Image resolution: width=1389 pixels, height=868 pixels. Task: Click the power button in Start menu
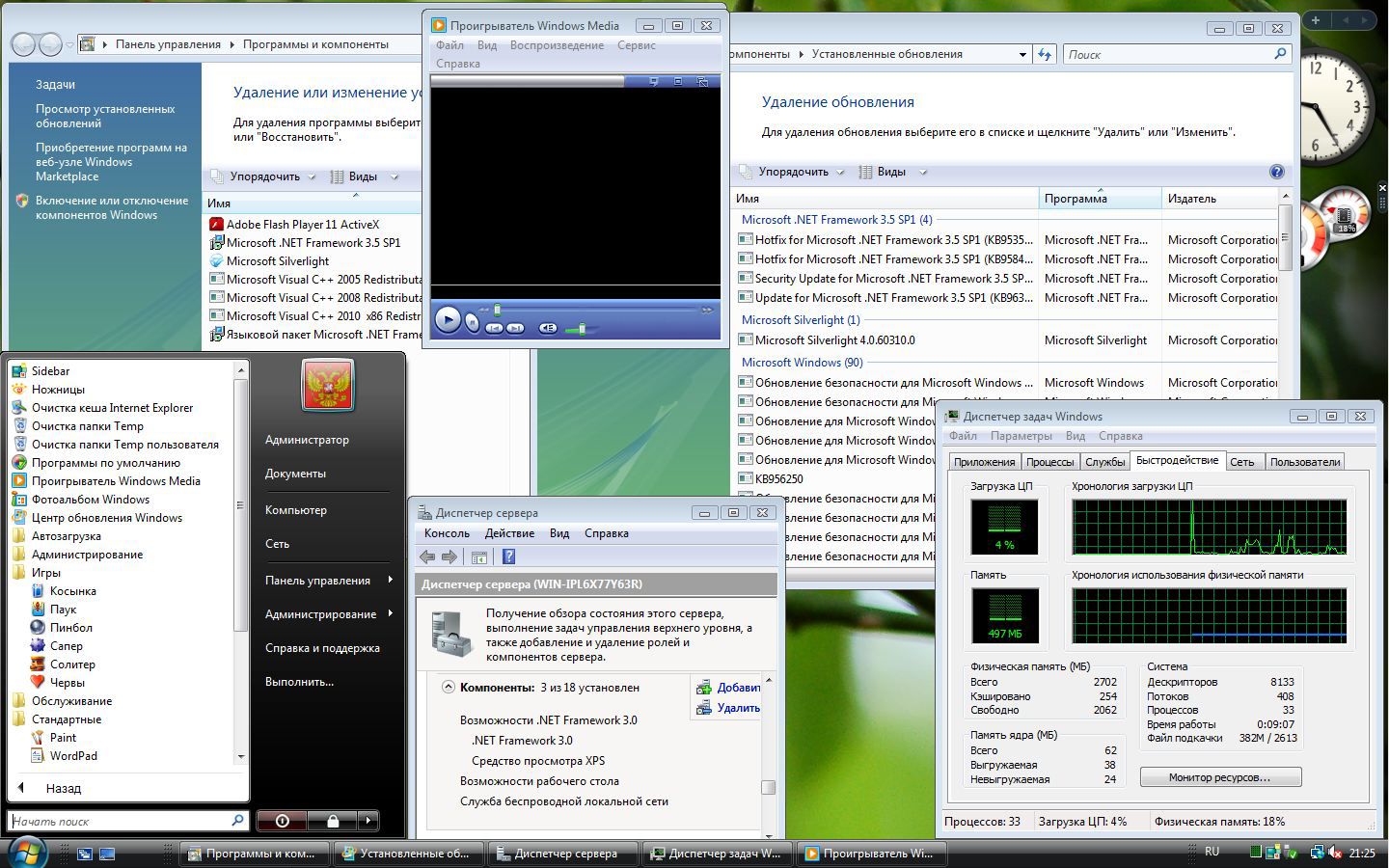(x=282, y=821)
